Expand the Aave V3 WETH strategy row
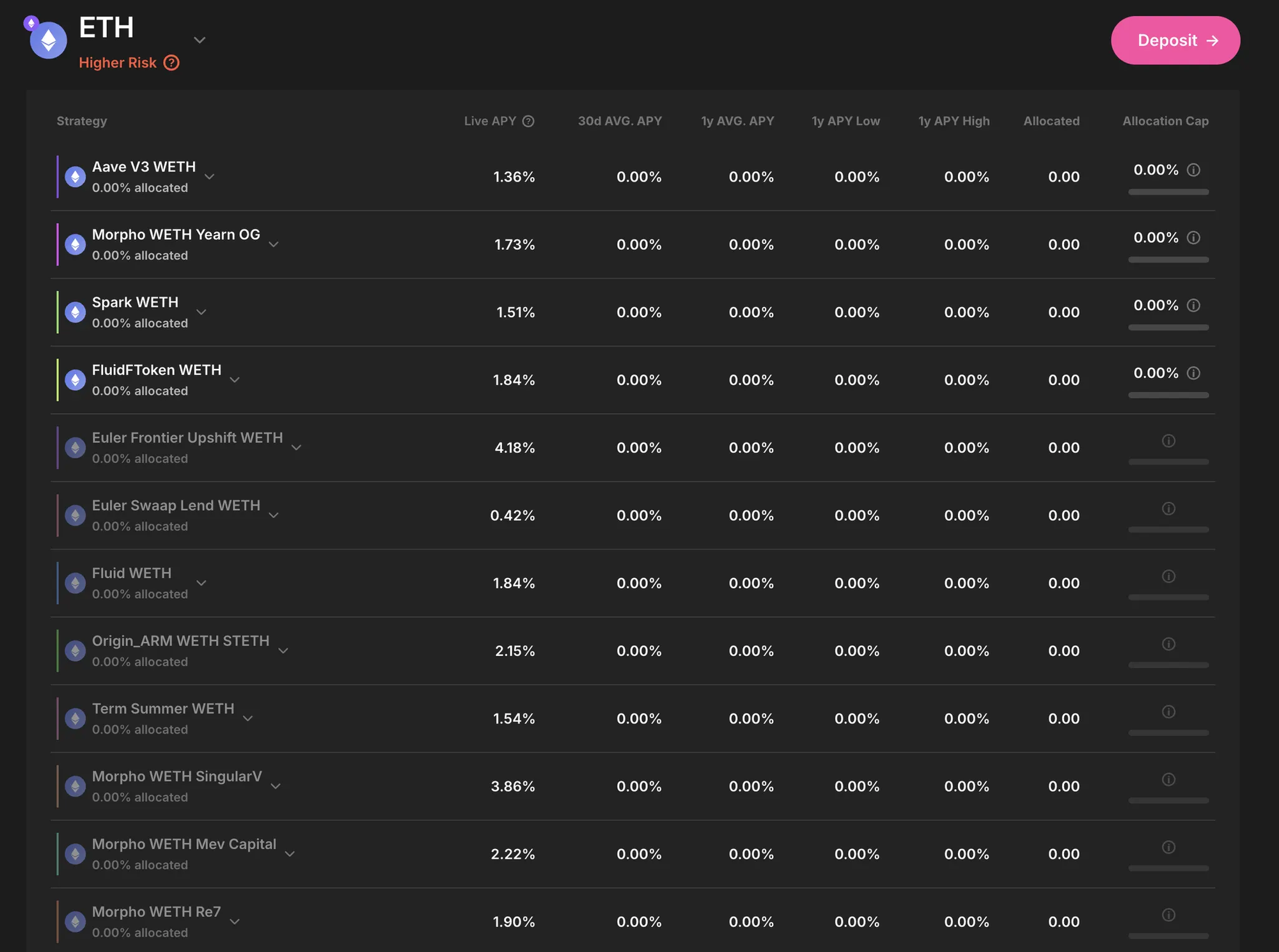Screen dimensions: 1279x952 210,176
